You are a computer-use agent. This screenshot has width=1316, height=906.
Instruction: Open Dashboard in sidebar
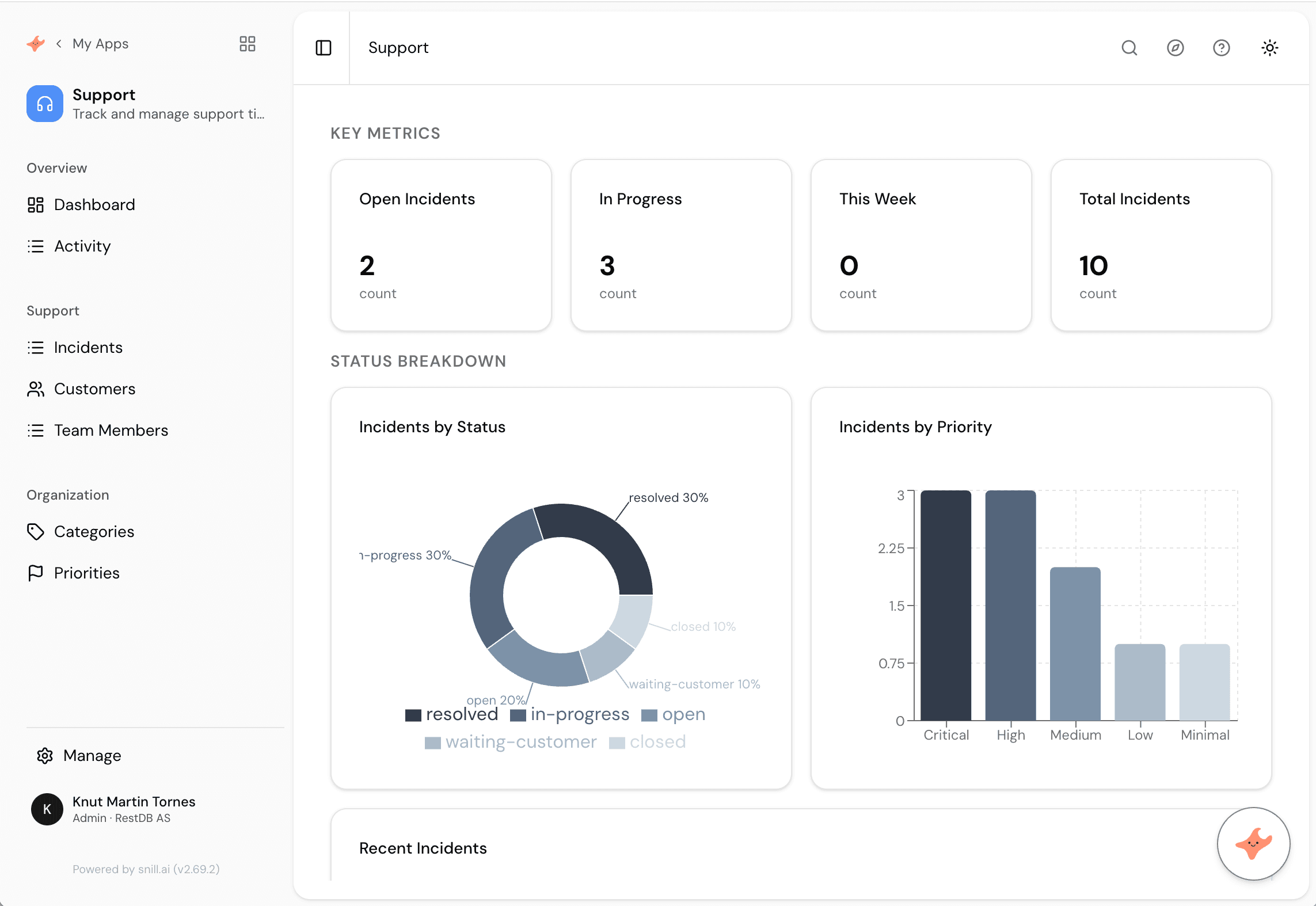click(81, 205)
